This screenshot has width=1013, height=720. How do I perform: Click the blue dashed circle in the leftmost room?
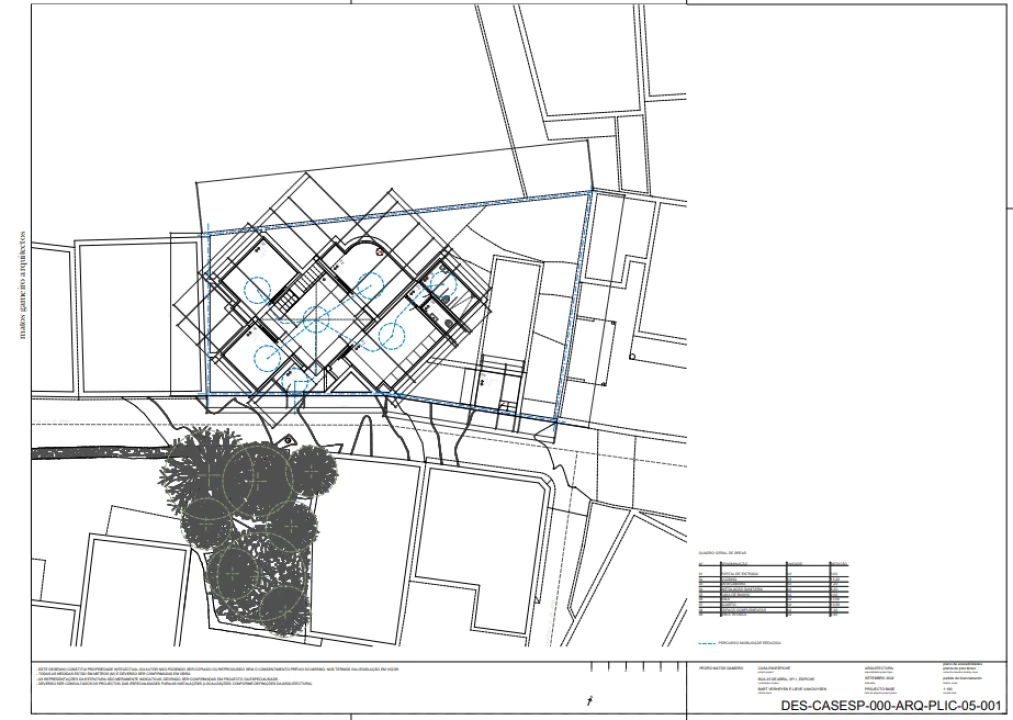(x=258, y=289)
